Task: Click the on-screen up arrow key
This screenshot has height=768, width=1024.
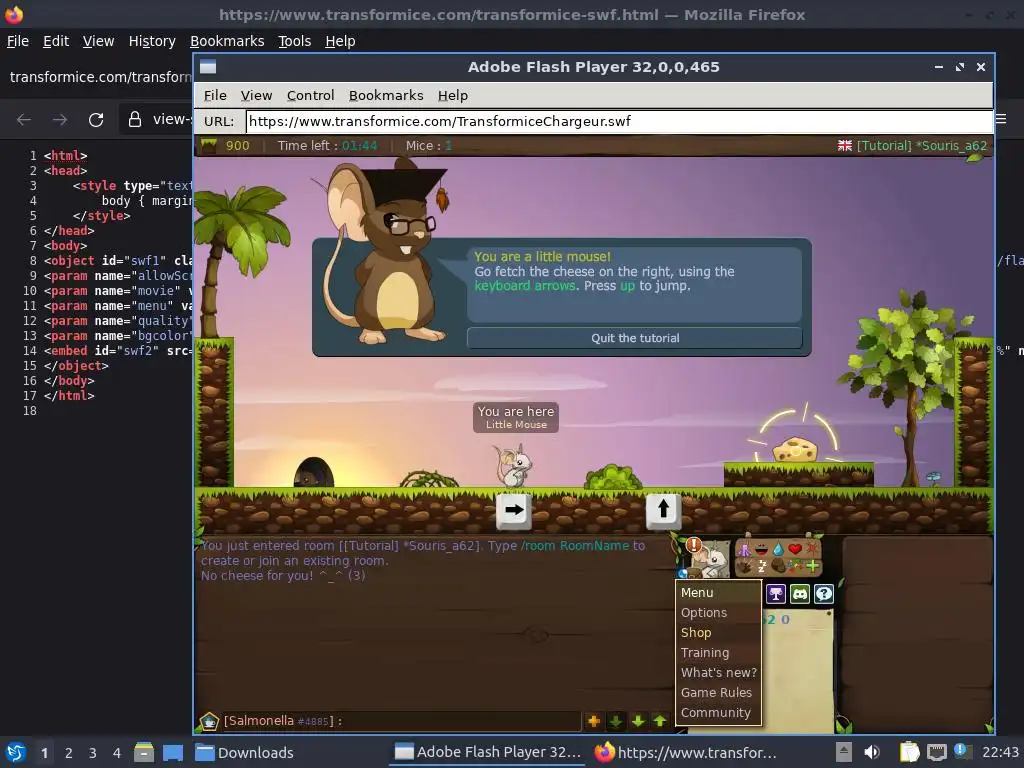Action: click(664, 509)
